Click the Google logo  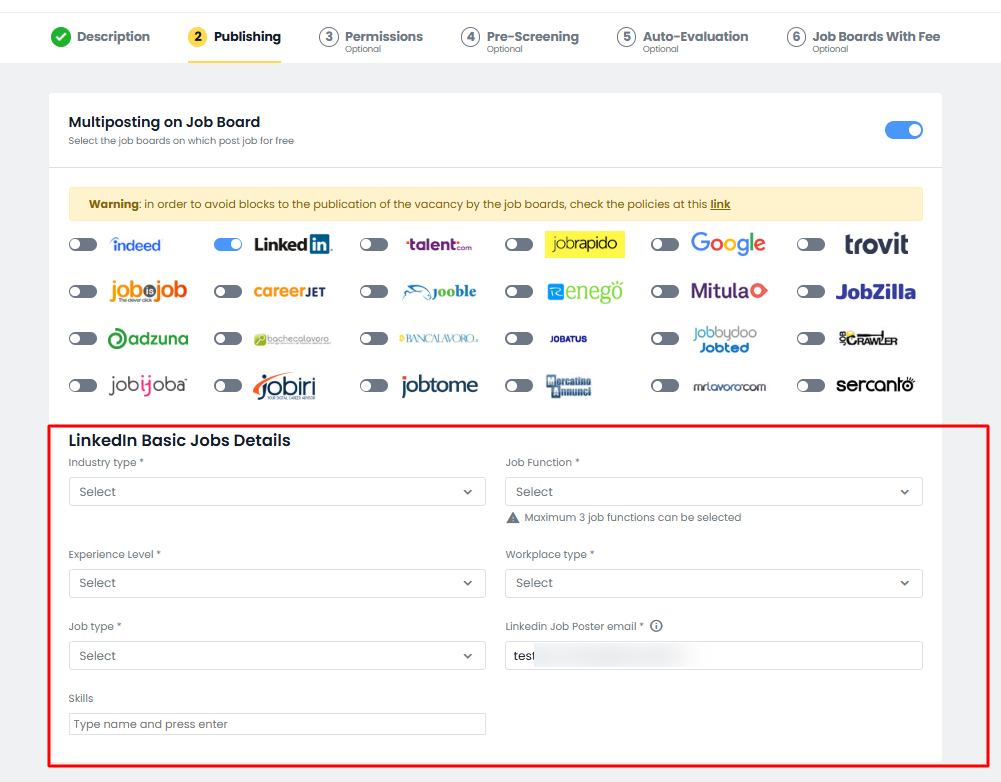(x=728, y=244)
